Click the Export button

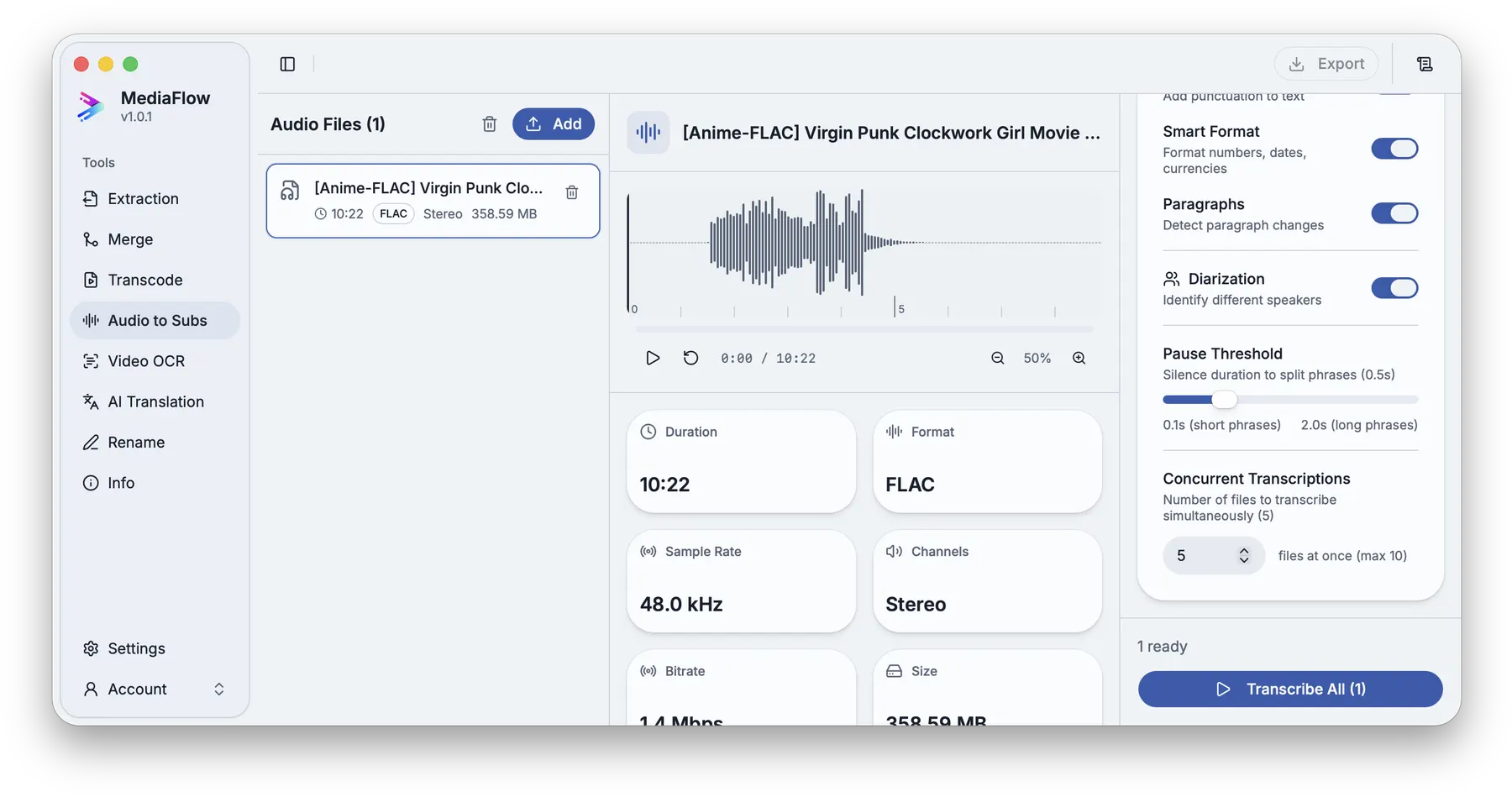[x=1326, y=64]
